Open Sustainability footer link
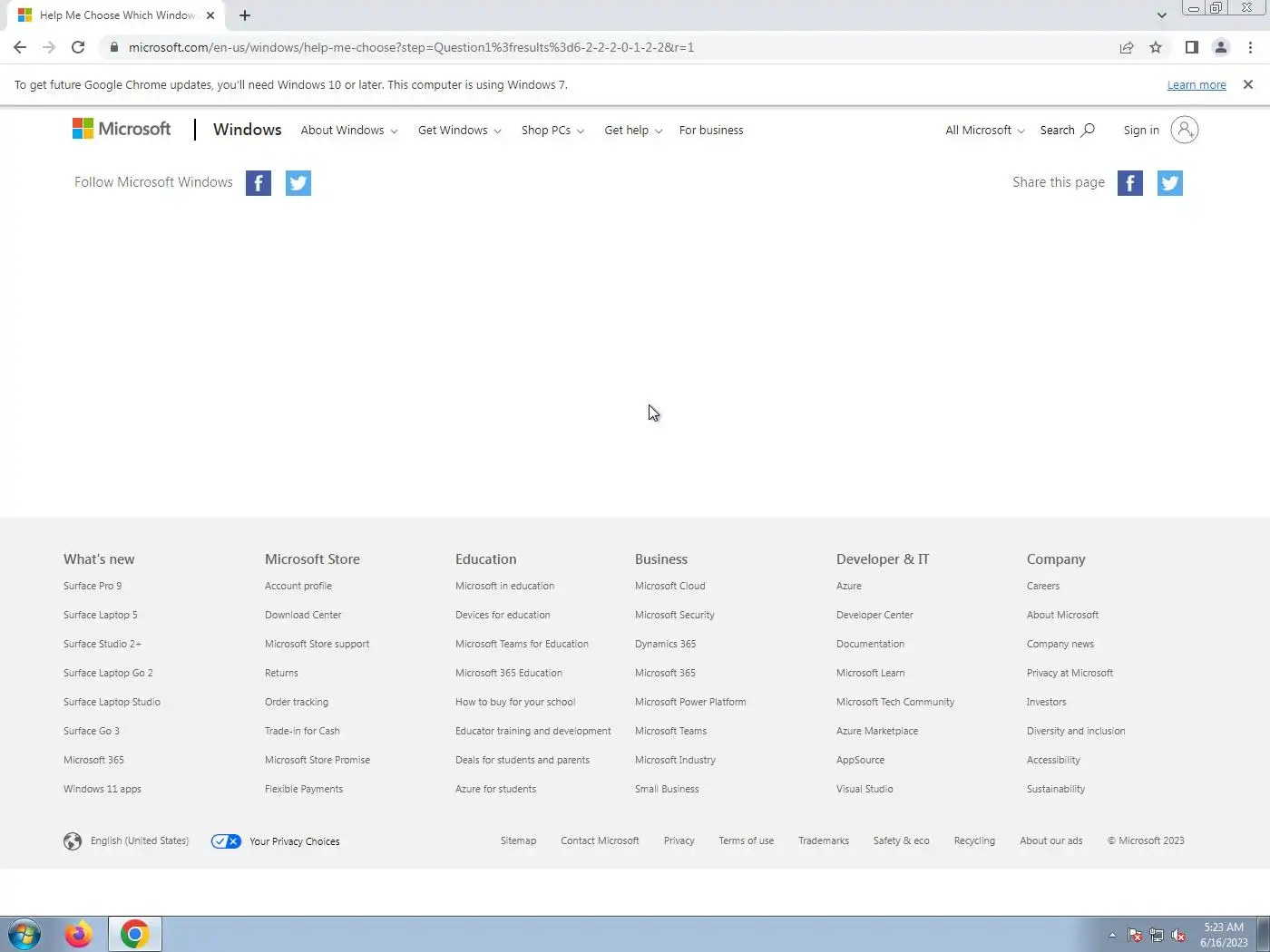This screenshot has width=1270, height=952. 1056,789
